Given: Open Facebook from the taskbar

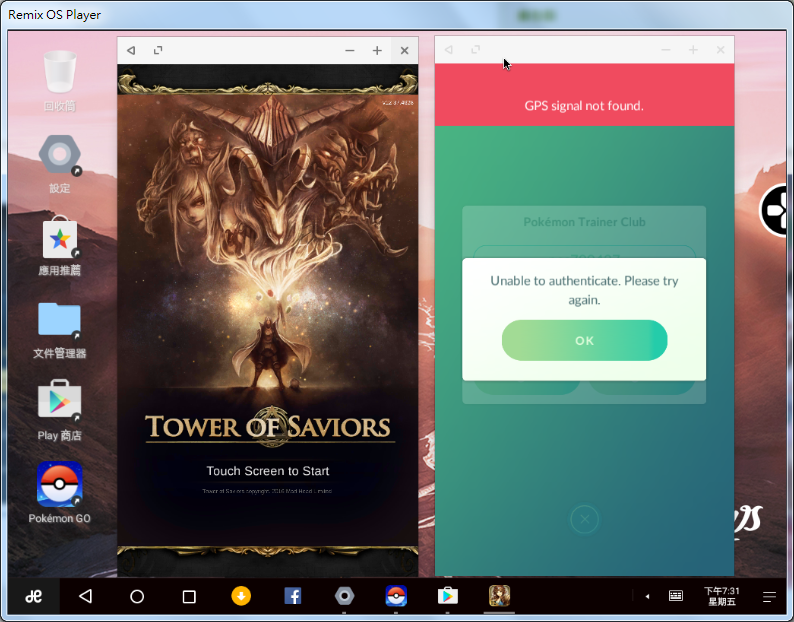Looking at the screenshot, I should pyautogui.click(x=293, y=596).
